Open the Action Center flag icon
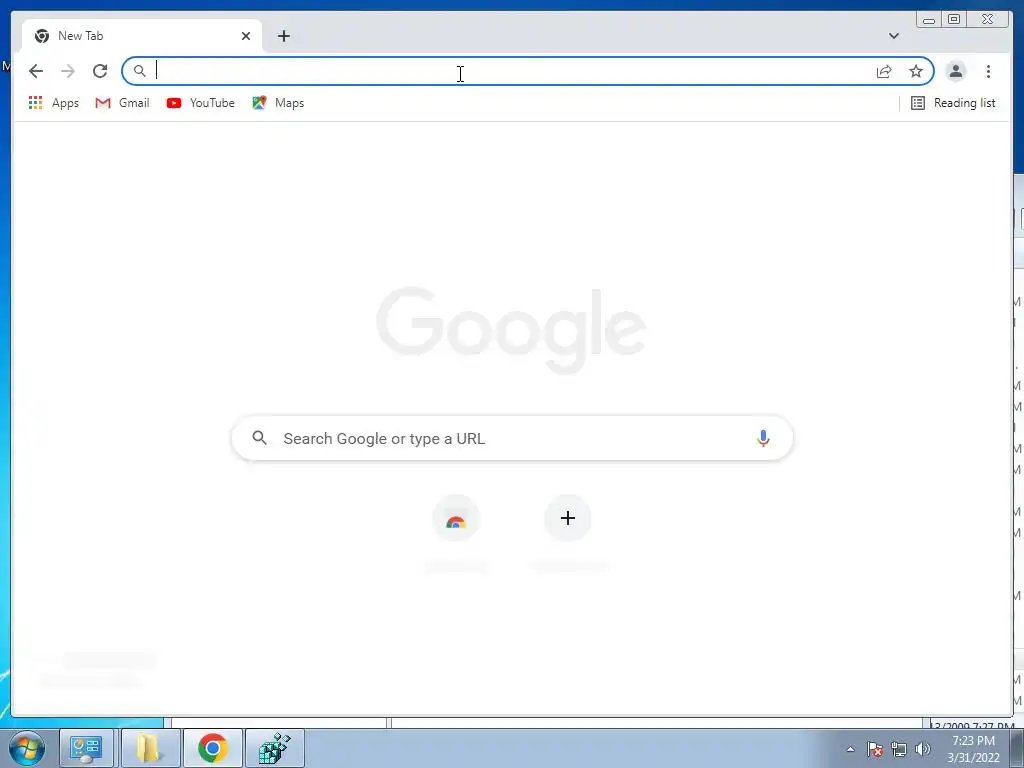1024x768 pixels. 875,750
